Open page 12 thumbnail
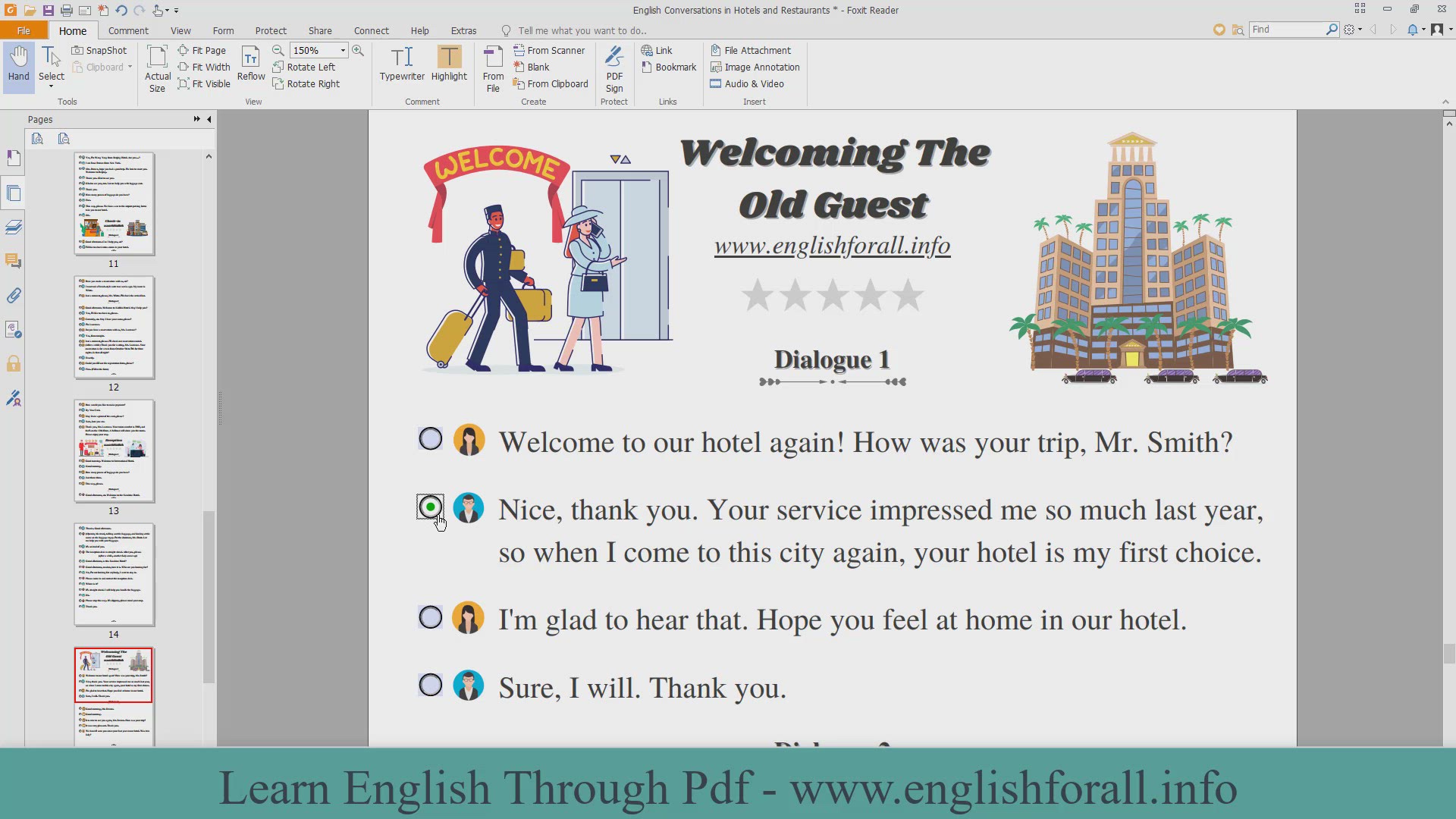 [114, 328]
